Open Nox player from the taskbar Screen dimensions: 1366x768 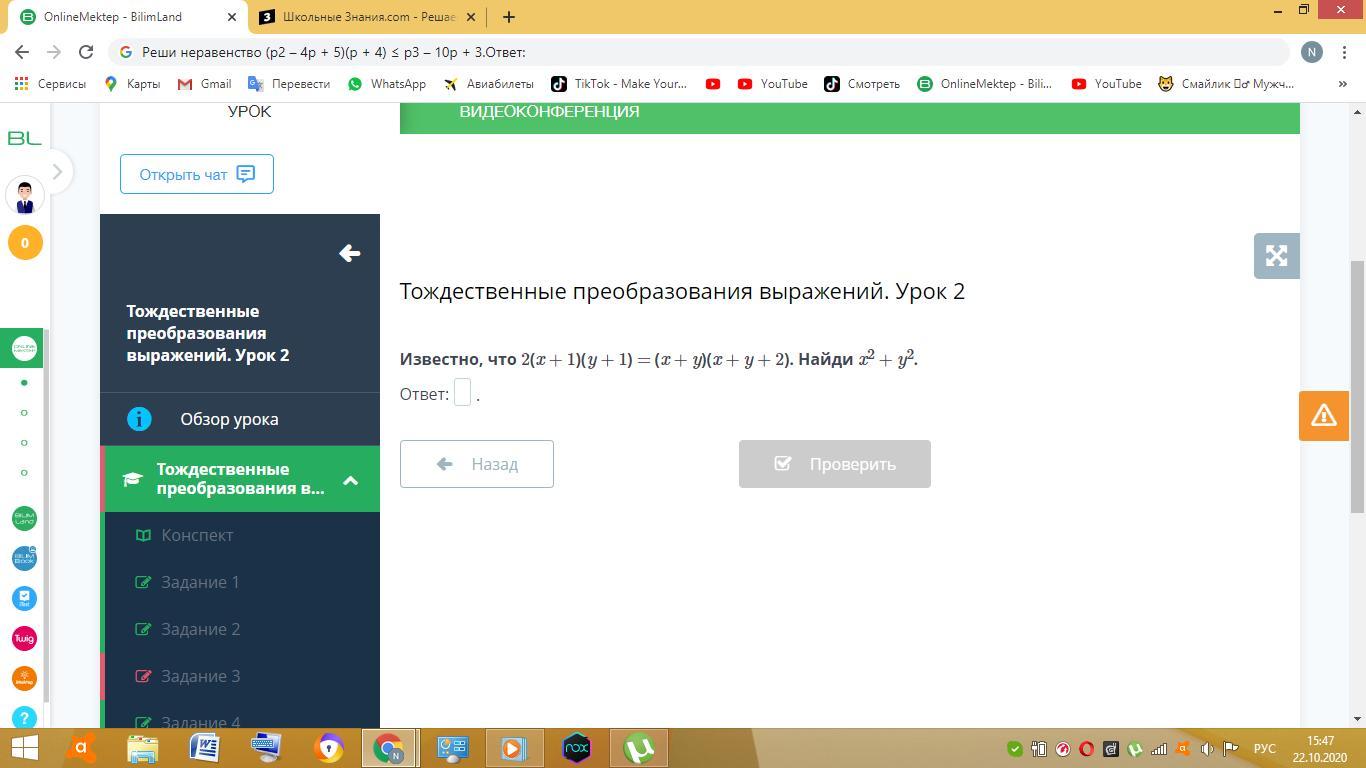point(577,748)
